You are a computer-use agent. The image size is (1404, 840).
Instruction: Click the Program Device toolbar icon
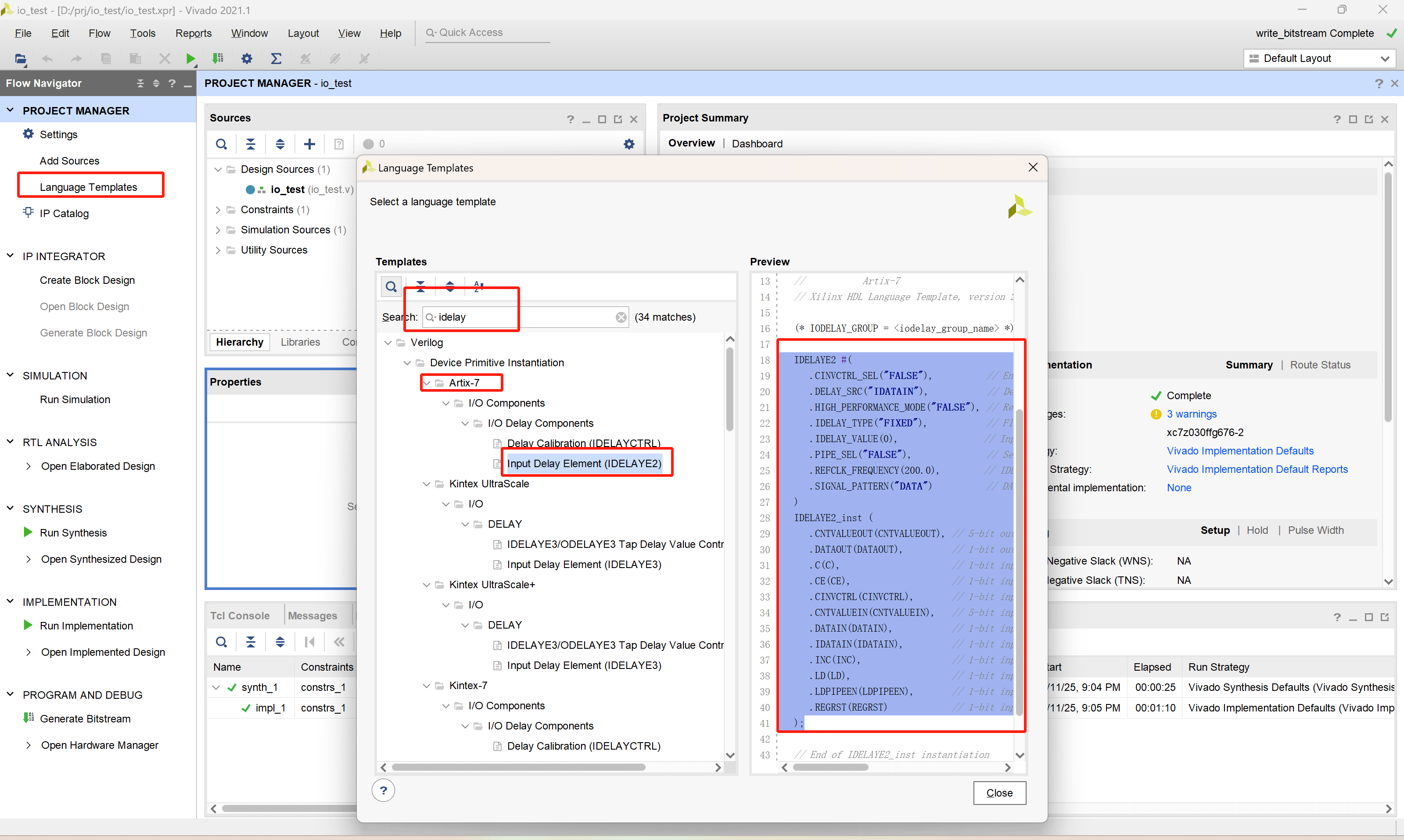218,58
